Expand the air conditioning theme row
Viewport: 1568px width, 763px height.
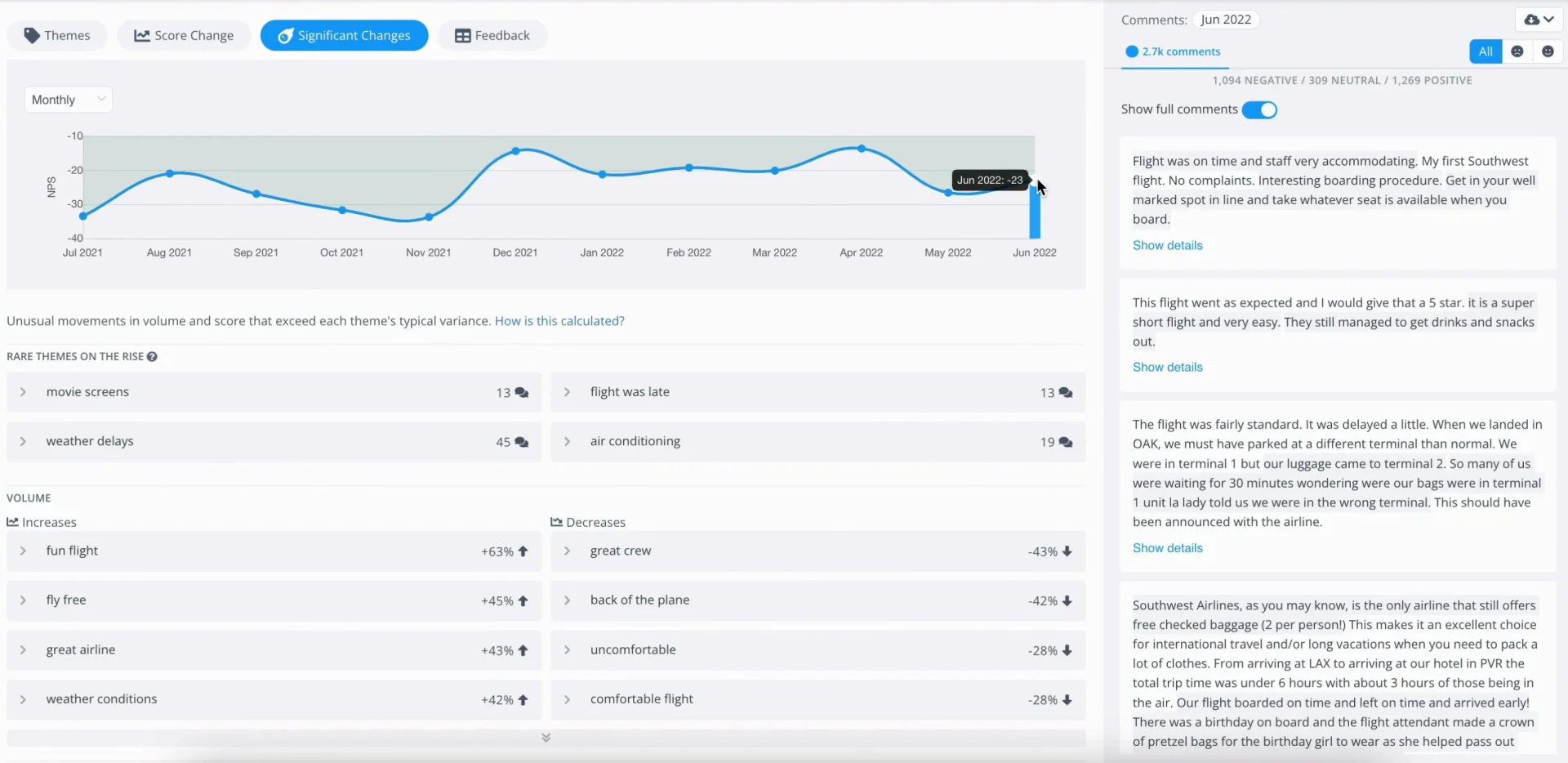(817, 442)
